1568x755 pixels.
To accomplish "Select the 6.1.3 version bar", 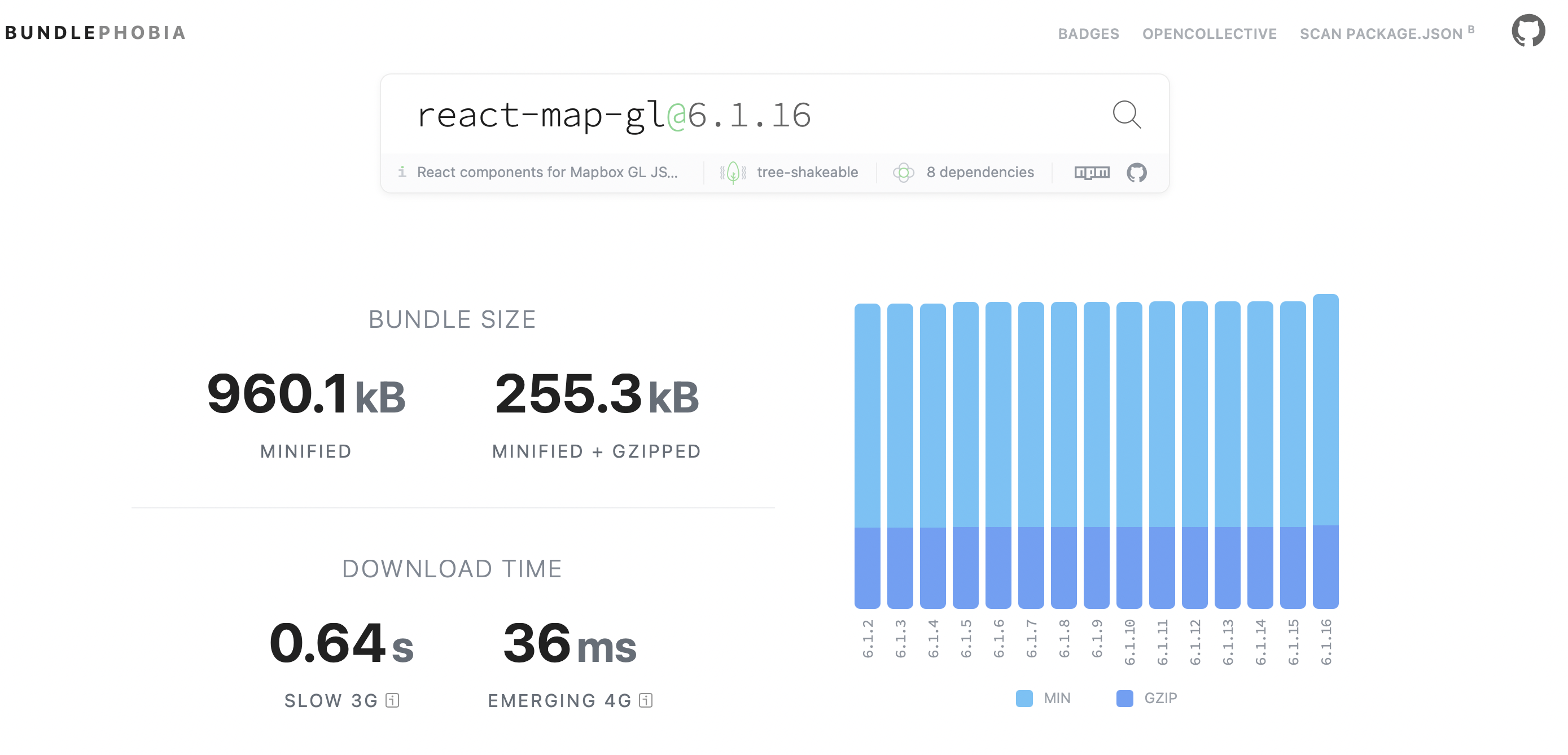I will click(900, 456).
